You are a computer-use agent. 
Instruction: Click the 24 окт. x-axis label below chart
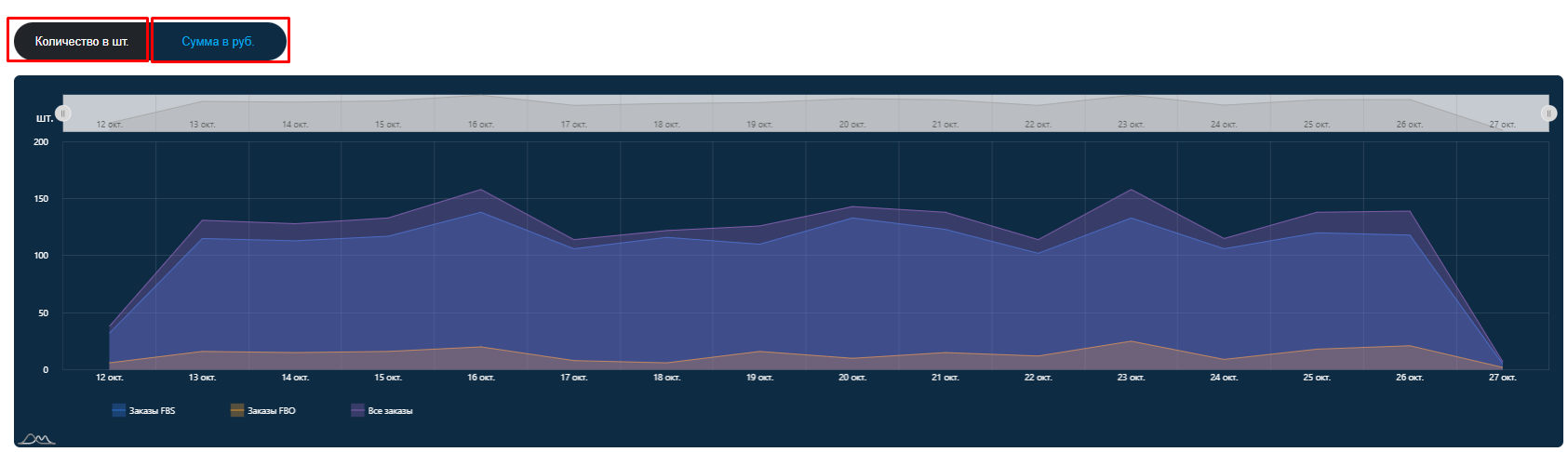click(x=1224, y=378)
